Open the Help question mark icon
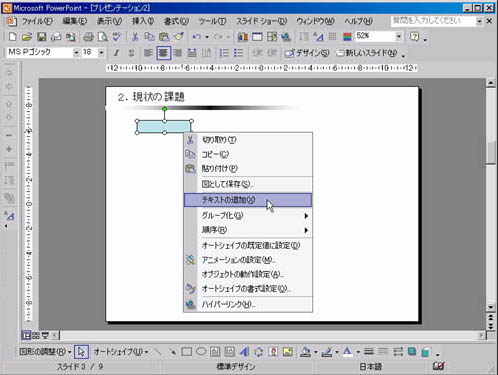Screen dimensions: 498x375 [415, 37]
